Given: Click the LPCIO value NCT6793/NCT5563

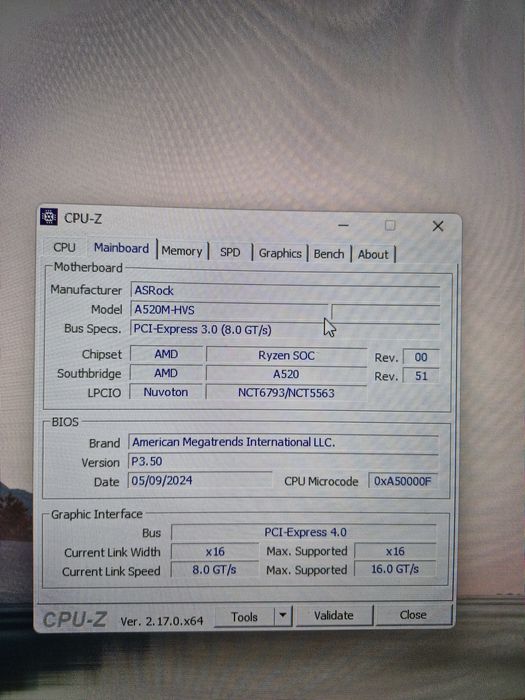Looking at the screenshot, I should (286, 393).
